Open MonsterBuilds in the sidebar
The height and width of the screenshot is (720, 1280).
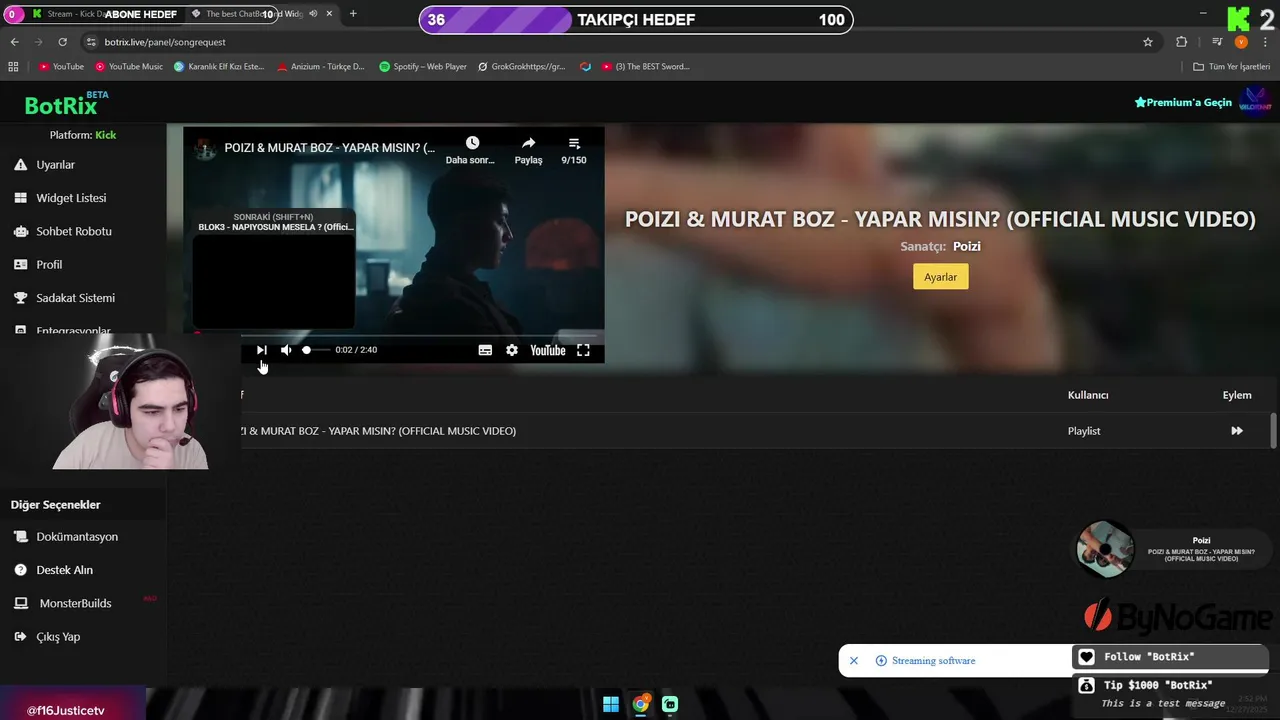tap(75, 603)
